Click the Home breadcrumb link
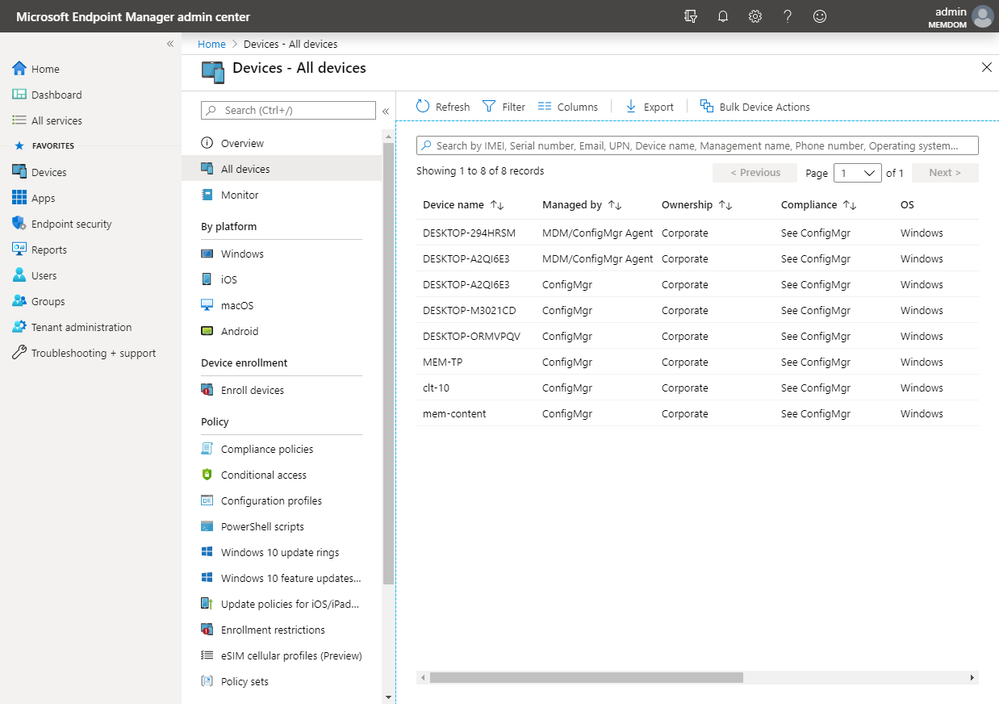Screen dimensions: 999x704 coord(212,44)
